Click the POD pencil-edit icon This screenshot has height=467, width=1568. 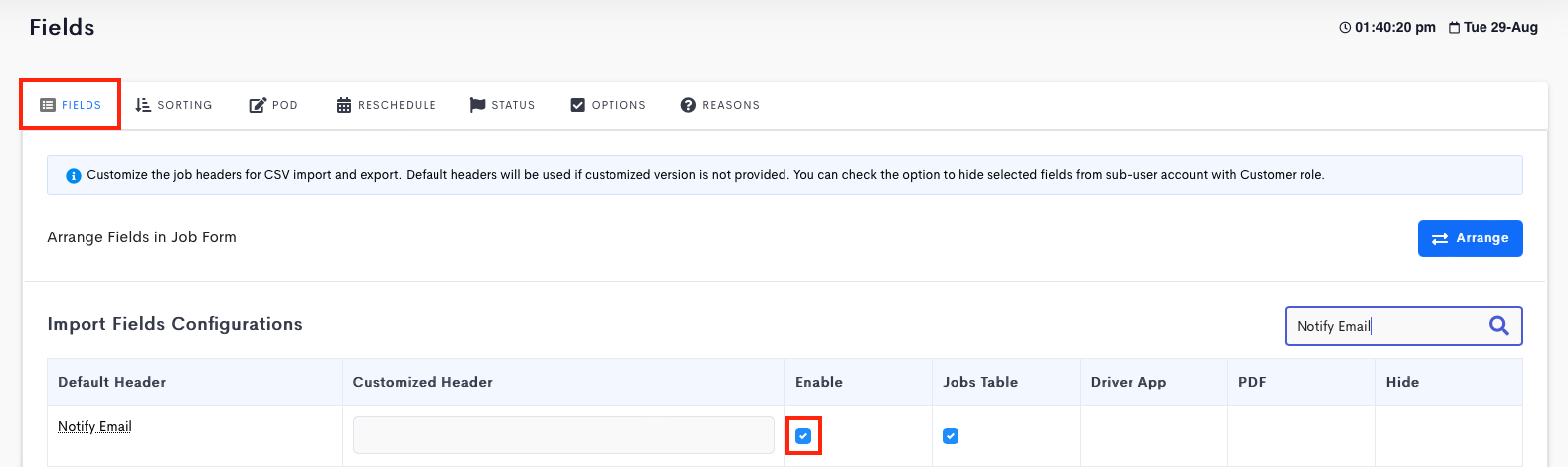pyautogui.click(x=258, y=105)
